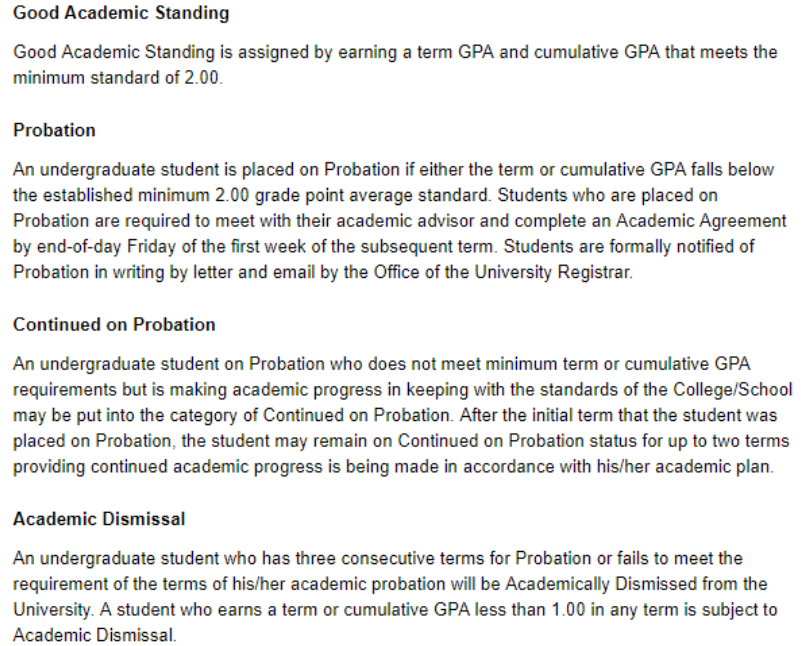The height and width of the screenshot is (646, 801).
Task: Click the 'Continued on Probation' bold heading
Action: coord(114,325)
